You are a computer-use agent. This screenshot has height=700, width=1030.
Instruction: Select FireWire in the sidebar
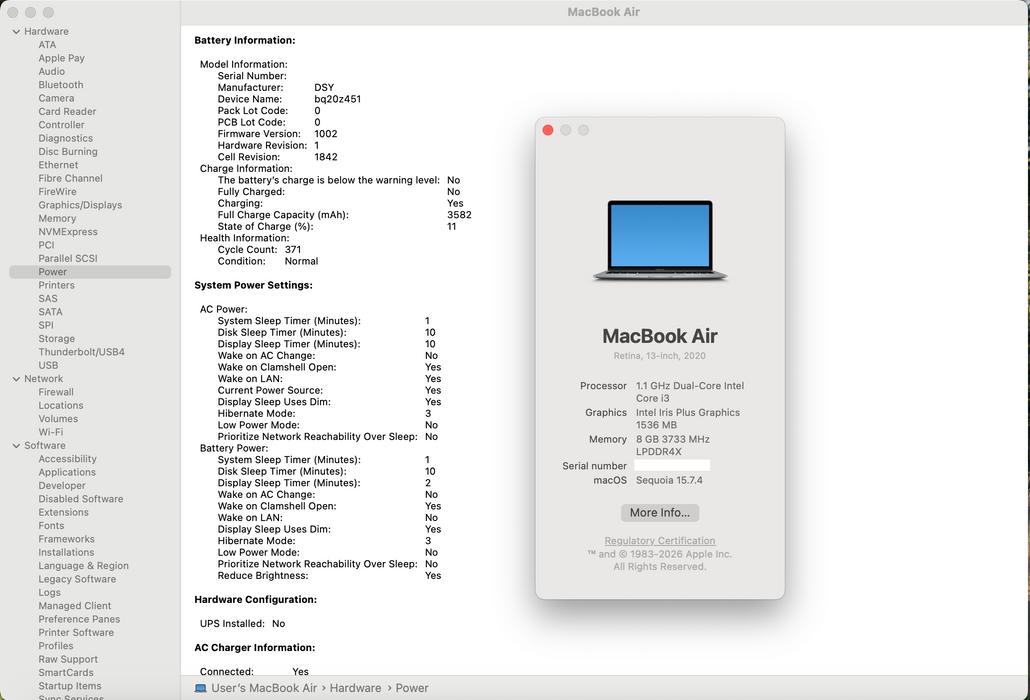57,192
